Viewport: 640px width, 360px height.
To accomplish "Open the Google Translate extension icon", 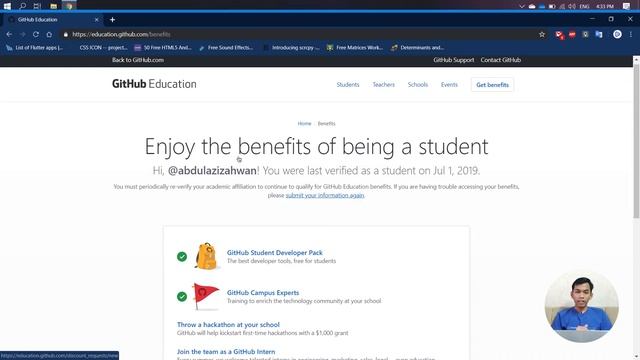I will click(x=599, y=35).
